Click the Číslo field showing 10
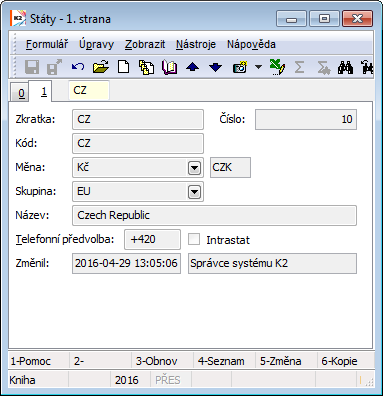This screenshot has width=383, height=396. [x=306, y=119]
